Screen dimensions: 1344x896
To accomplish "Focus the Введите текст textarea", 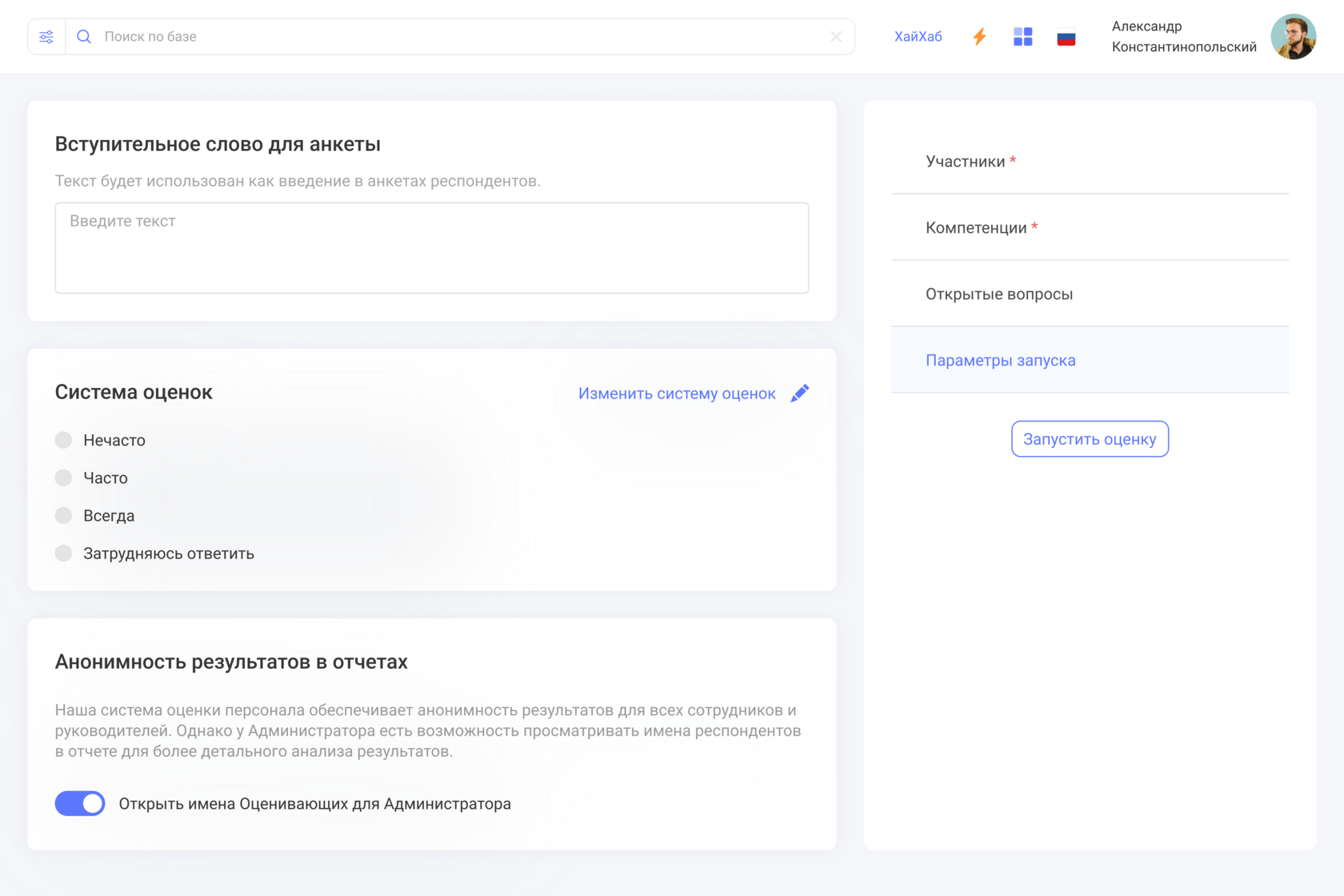I will pyautogui.click(x=432, y=248).
